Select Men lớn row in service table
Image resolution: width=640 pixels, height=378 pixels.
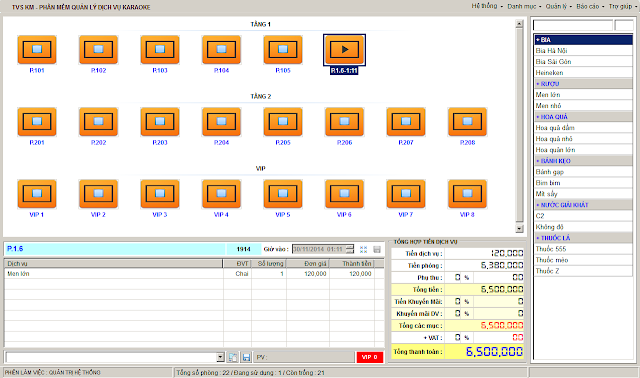(x=194, y=274)
